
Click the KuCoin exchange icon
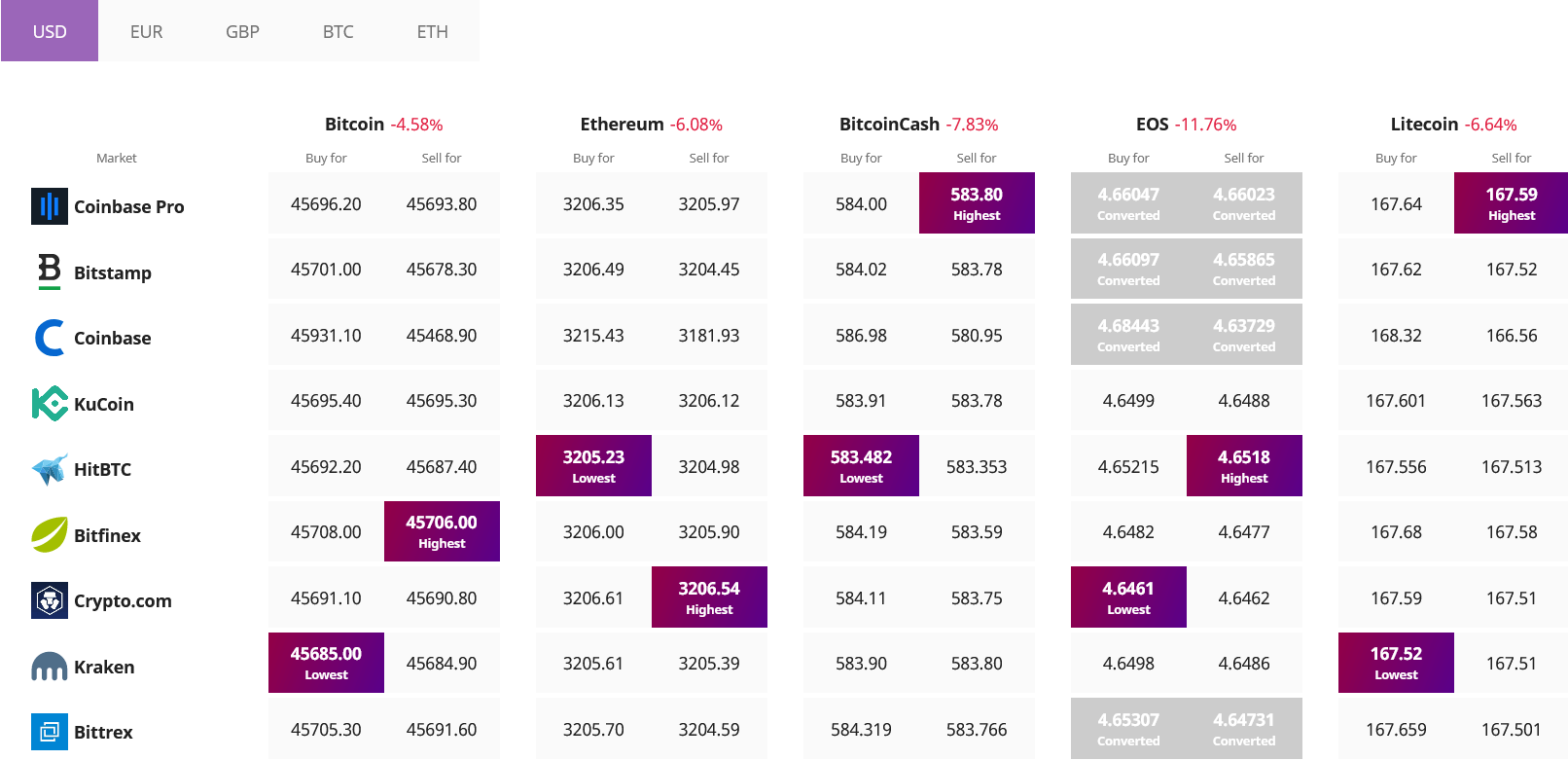tap(48, 404)
